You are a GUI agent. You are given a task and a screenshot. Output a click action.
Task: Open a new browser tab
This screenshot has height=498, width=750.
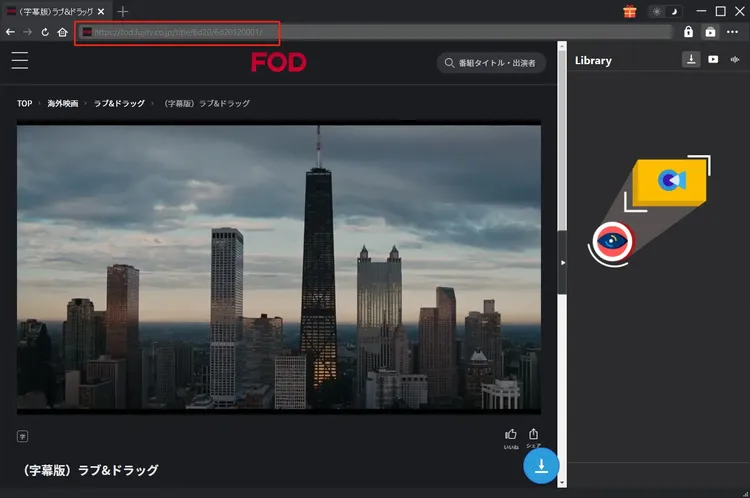click(123, 11)
